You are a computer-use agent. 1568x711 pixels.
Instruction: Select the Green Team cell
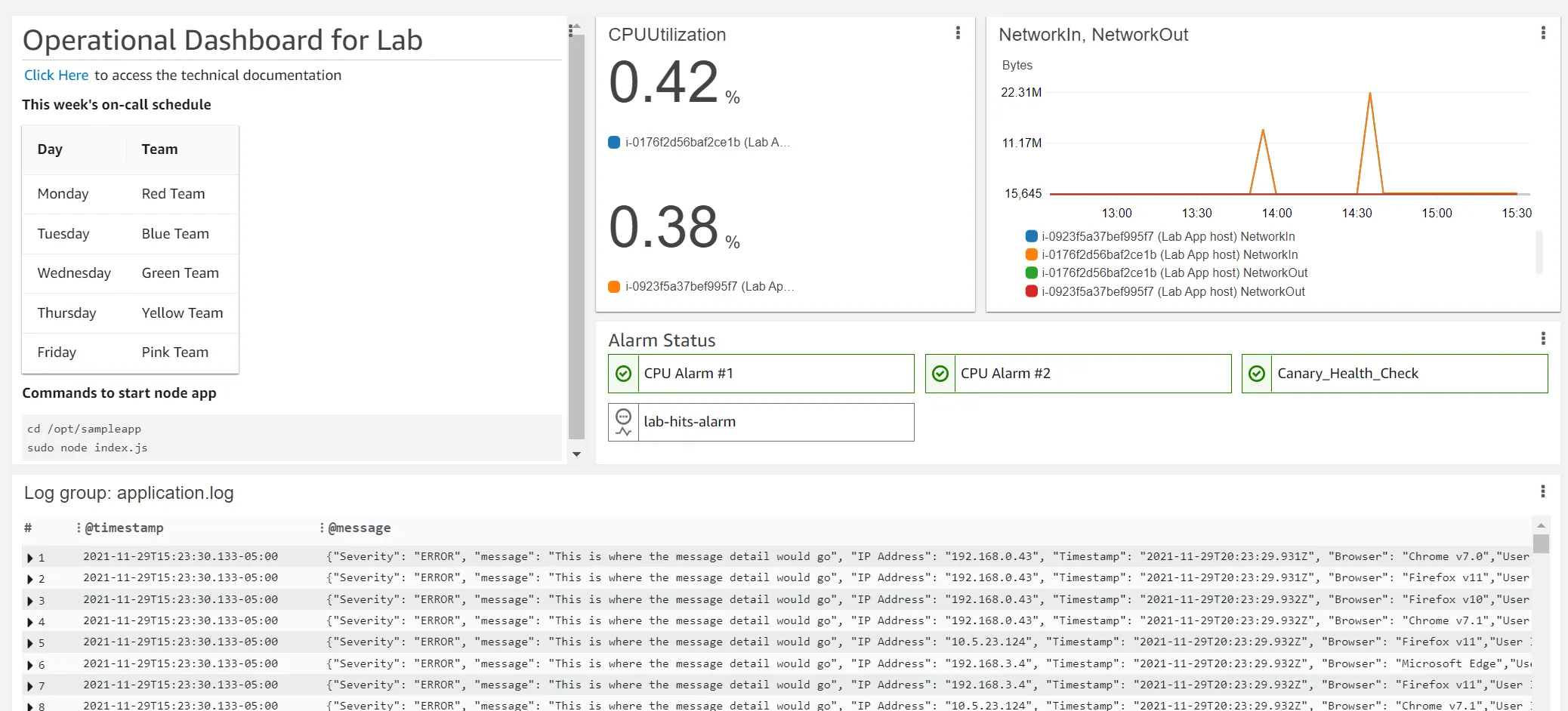[180, 273]
